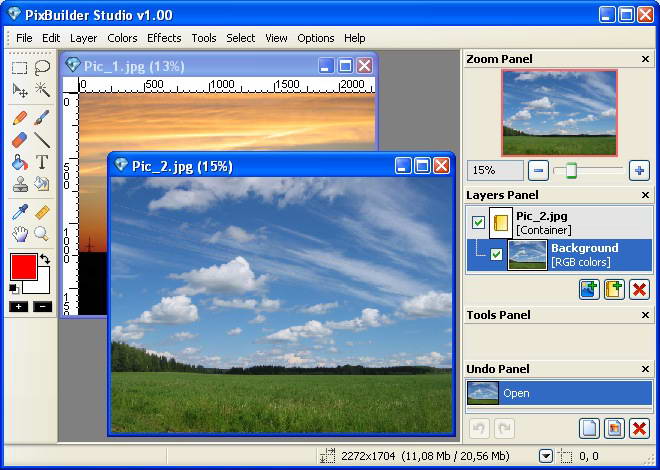Screen dimensions: 660x470
Task: Select the Open entry in Undo Panel
Action: click(x=559, y=393)
